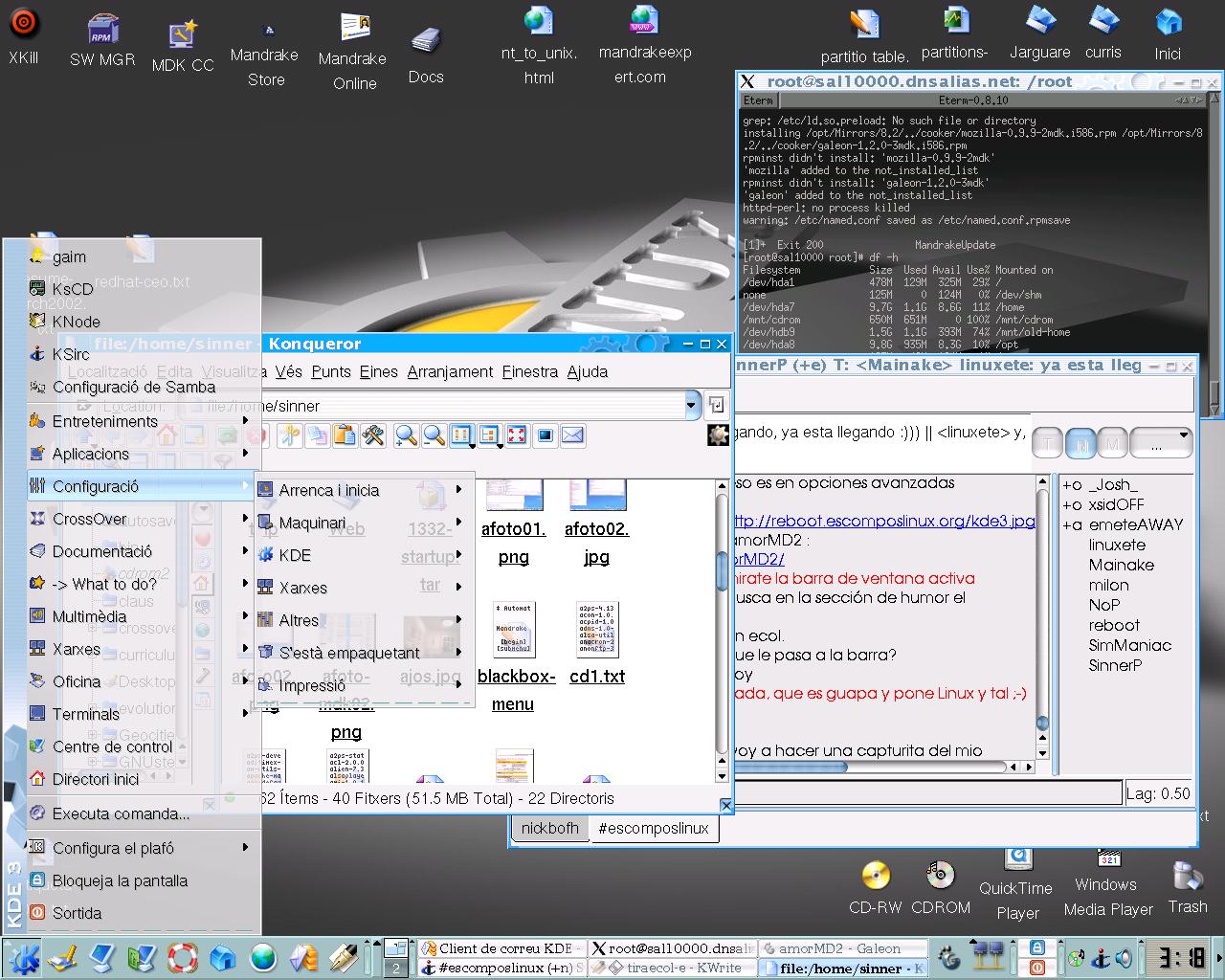Open the XKill desktop icon
The width and height of the screenshot is (1225, 980).
pyautogui.click(x=24, y=38)
